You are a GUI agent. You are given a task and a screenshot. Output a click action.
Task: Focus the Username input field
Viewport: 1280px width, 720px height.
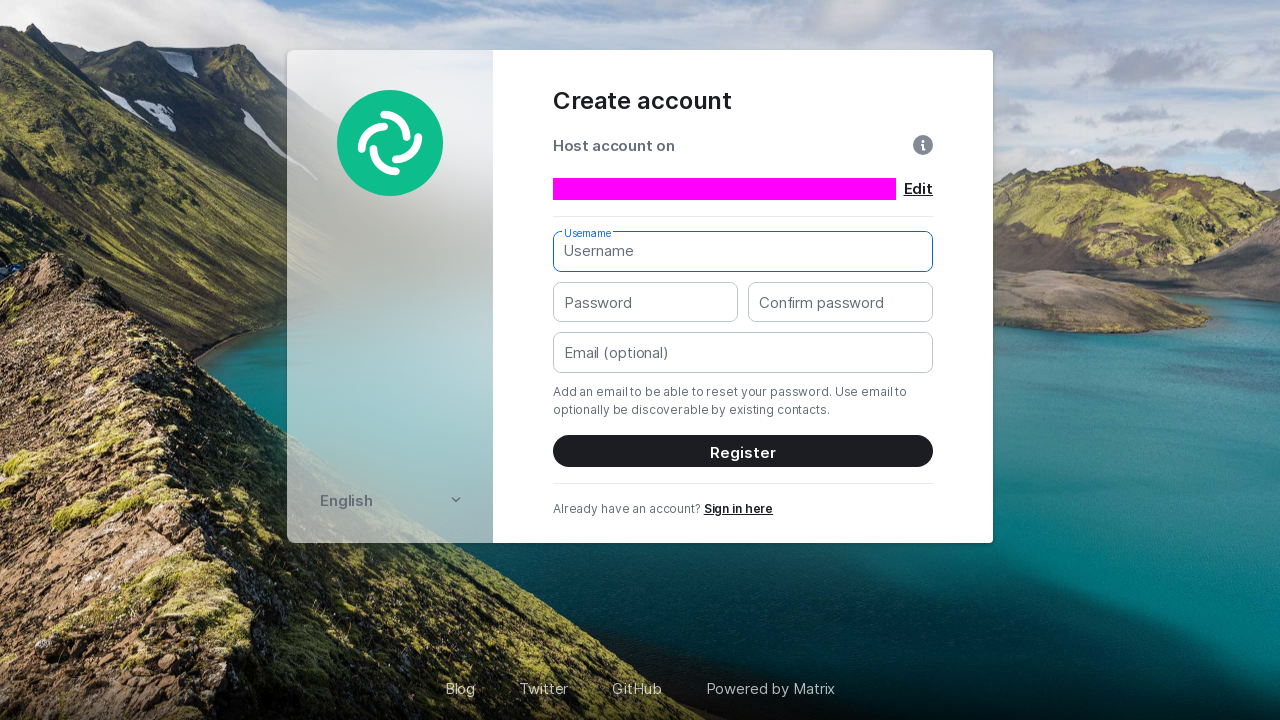743,251
